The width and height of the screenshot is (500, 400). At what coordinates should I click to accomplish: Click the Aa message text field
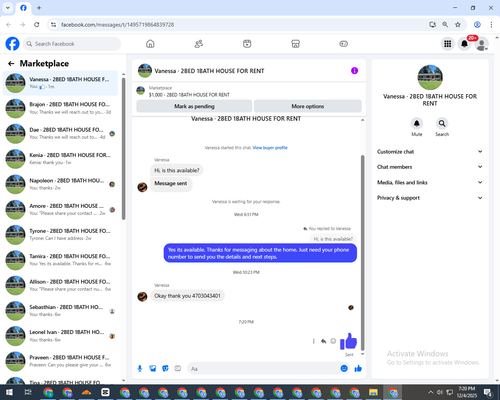[x=263, y=369]
